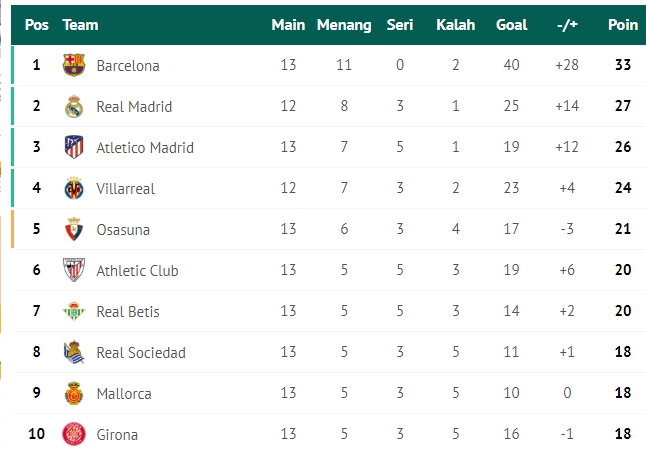Click the Osasuna club crest

coord(74,229)
